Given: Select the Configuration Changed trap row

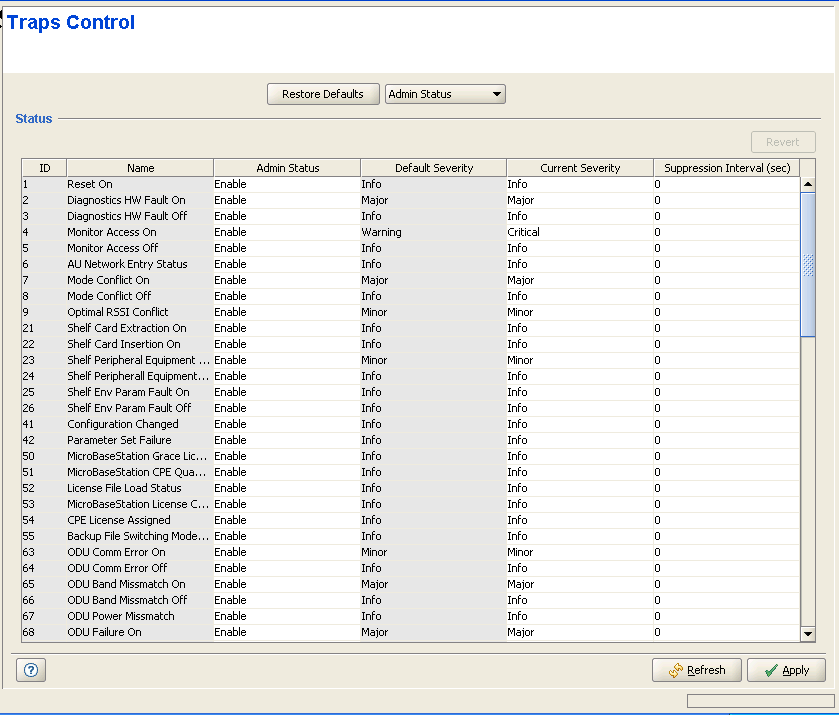Looking at the screenshot, I should pos(139,424).
